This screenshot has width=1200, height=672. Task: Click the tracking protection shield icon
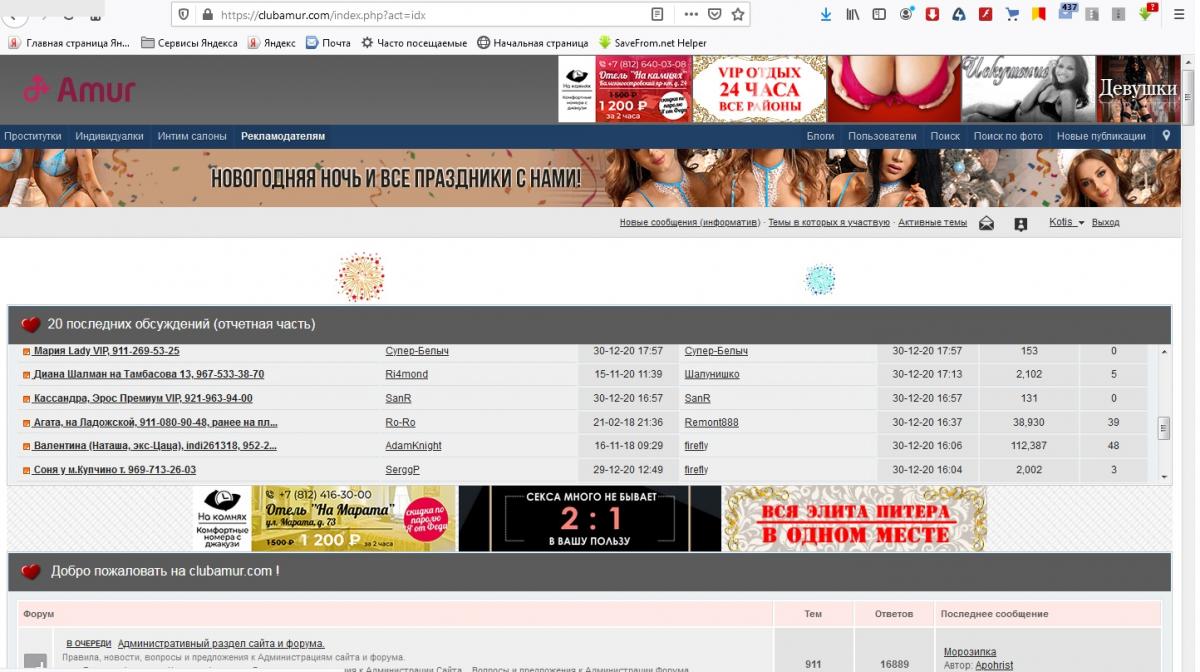(184, 15)
